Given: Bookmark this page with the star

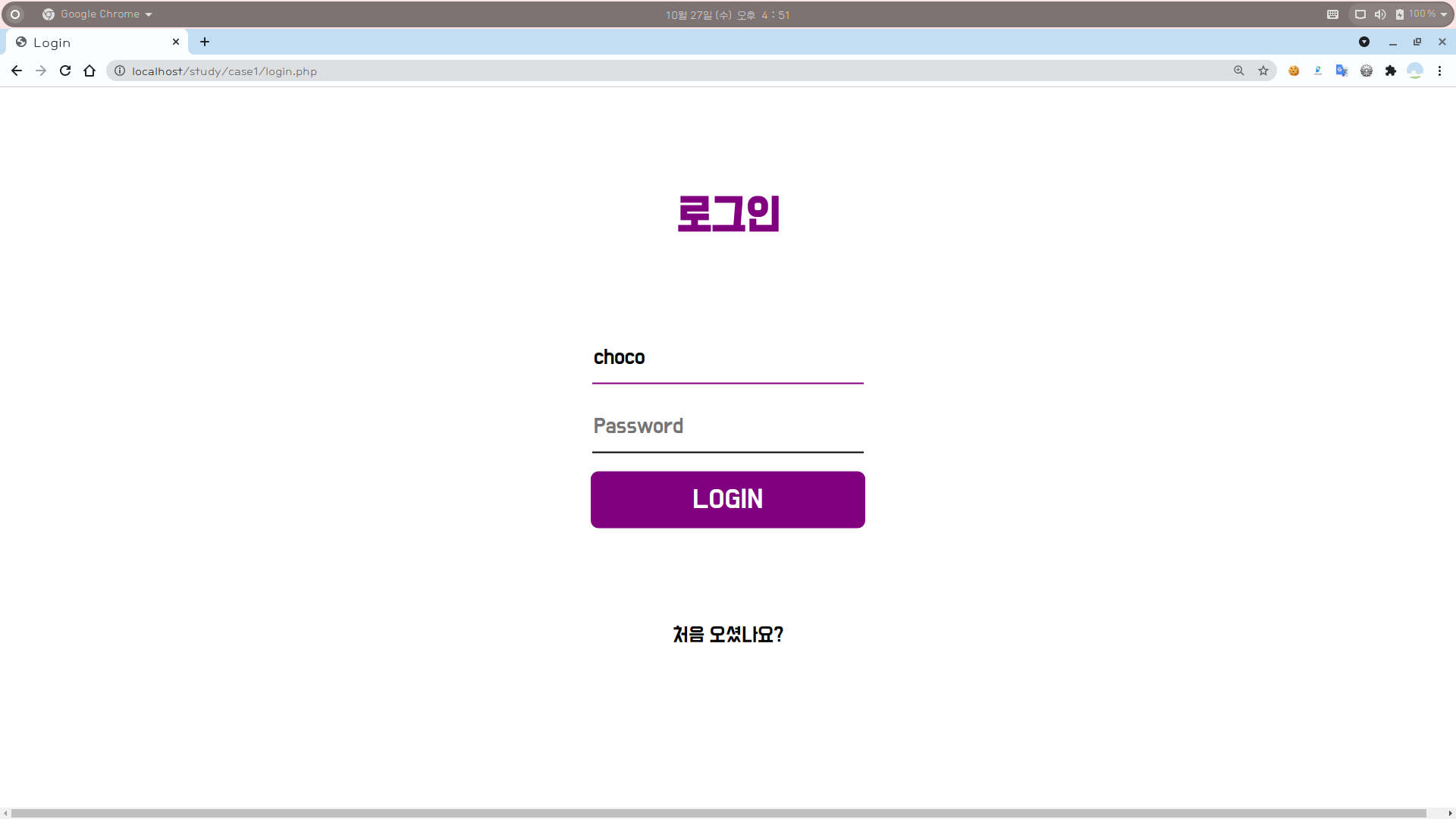Looking at the screenshot, I should [1263, 71].
